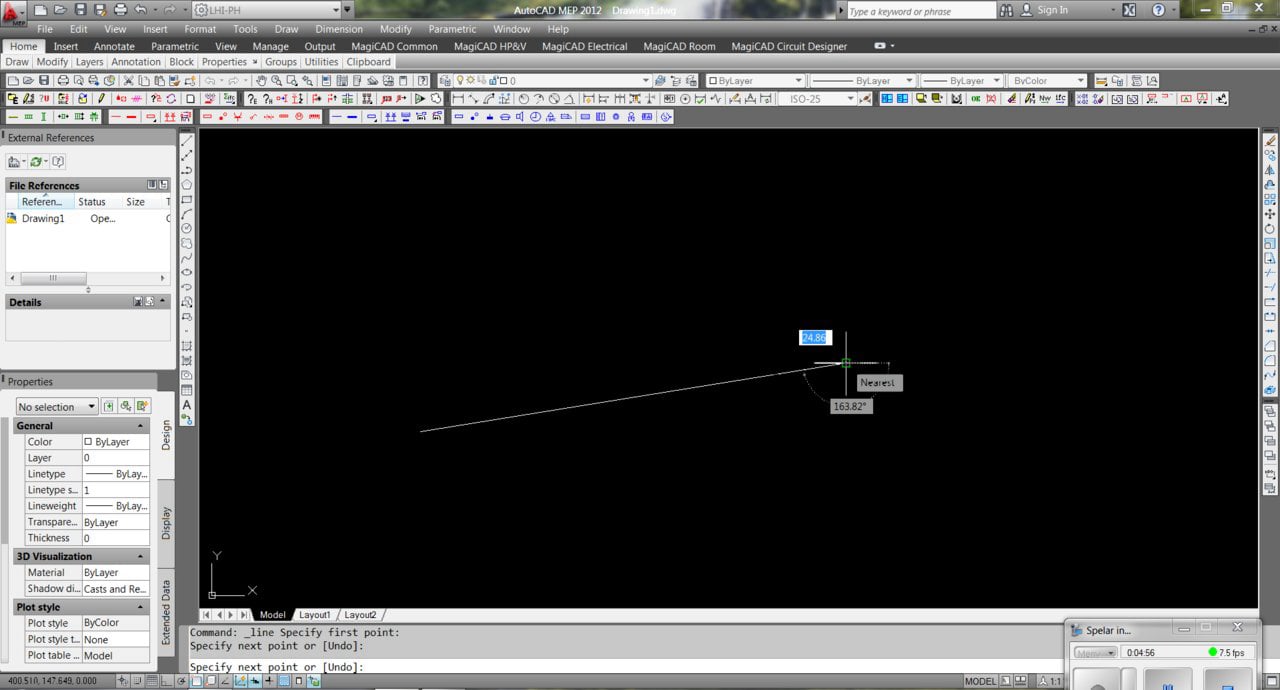Screen dimensions: 1280x690
Task: Open the ByColor plot style dropdown in toolbar
Action: point(1047,81)
